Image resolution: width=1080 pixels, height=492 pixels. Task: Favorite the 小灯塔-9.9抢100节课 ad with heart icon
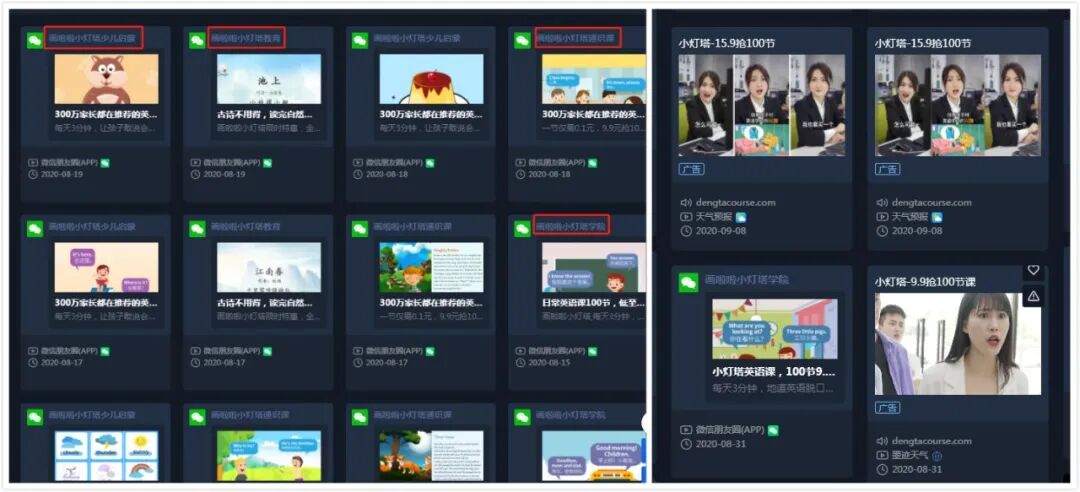click(1033, 270)
